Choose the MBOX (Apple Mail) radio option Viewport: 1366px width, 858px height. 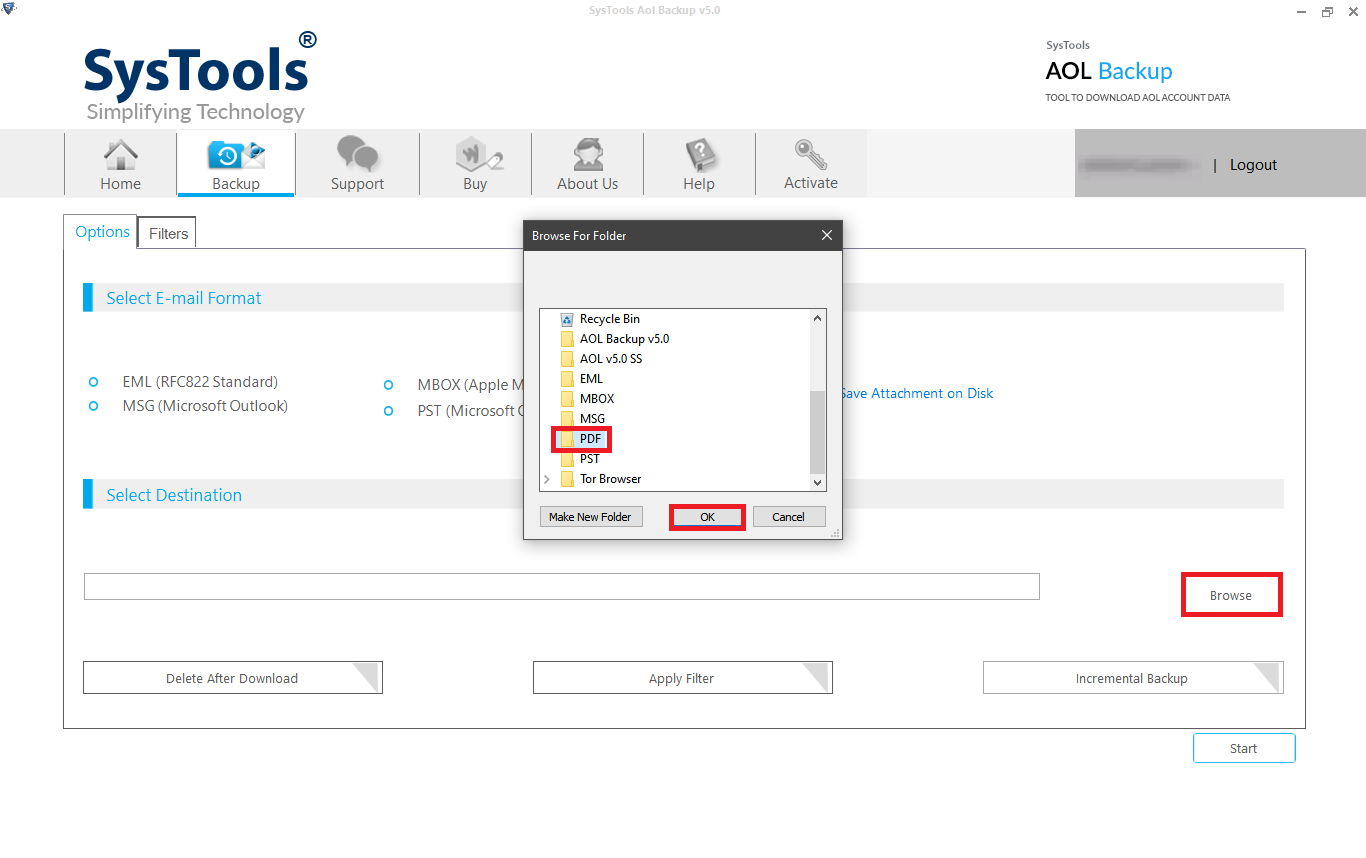pyautogui.click(x=389, y=385)
